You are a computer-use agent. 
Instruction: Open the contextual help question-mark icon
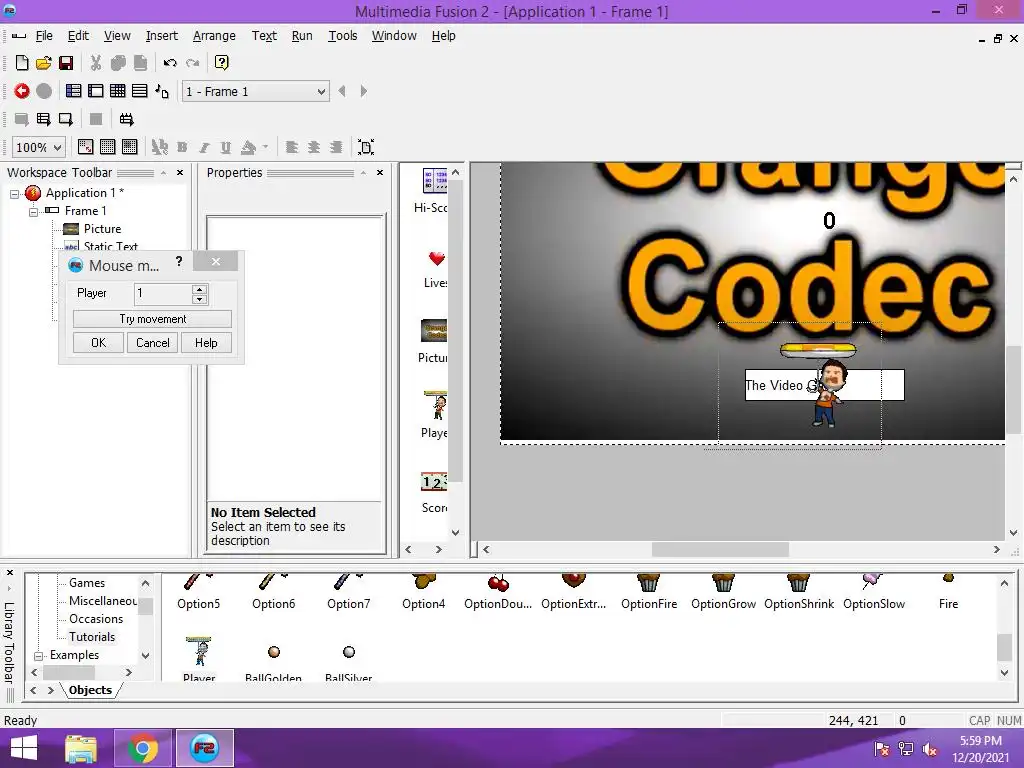(221, 63)
